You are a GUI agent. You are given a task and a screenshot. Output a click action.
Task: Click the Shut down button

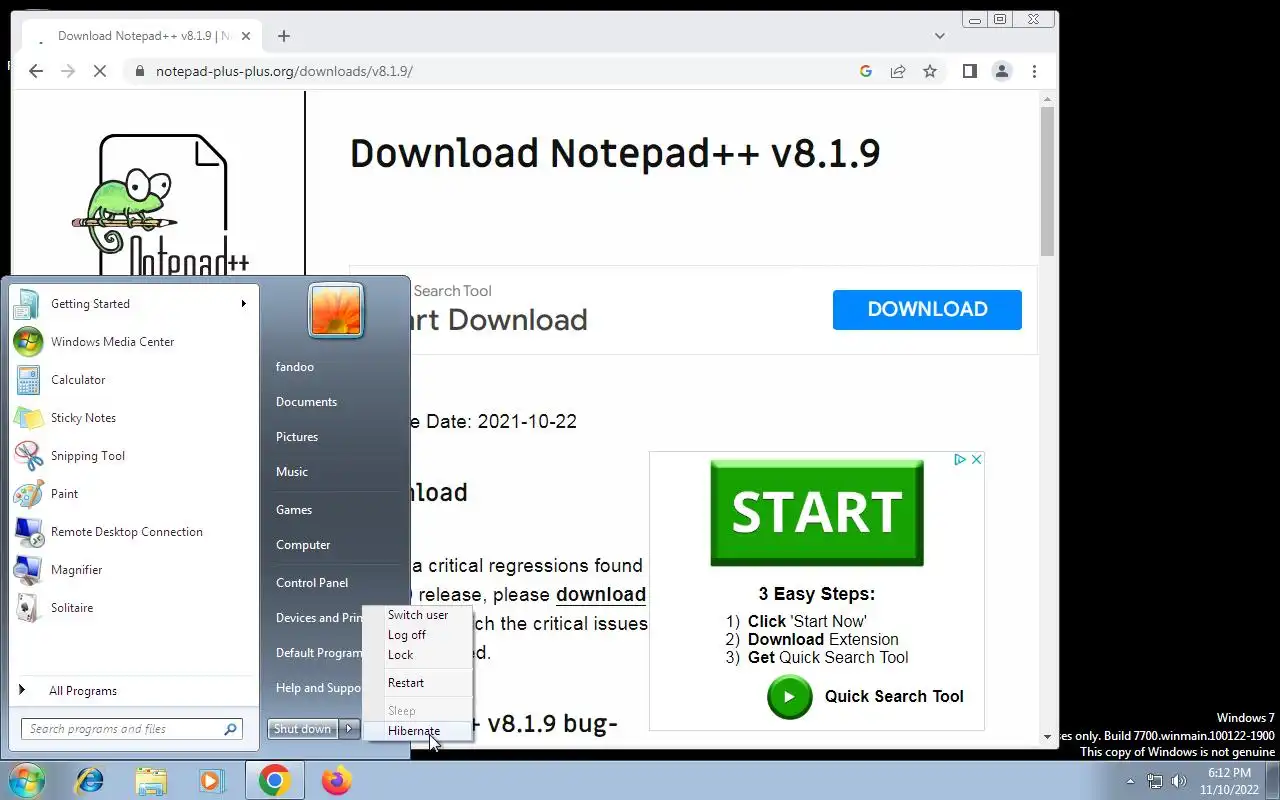(x=303, y=729)
